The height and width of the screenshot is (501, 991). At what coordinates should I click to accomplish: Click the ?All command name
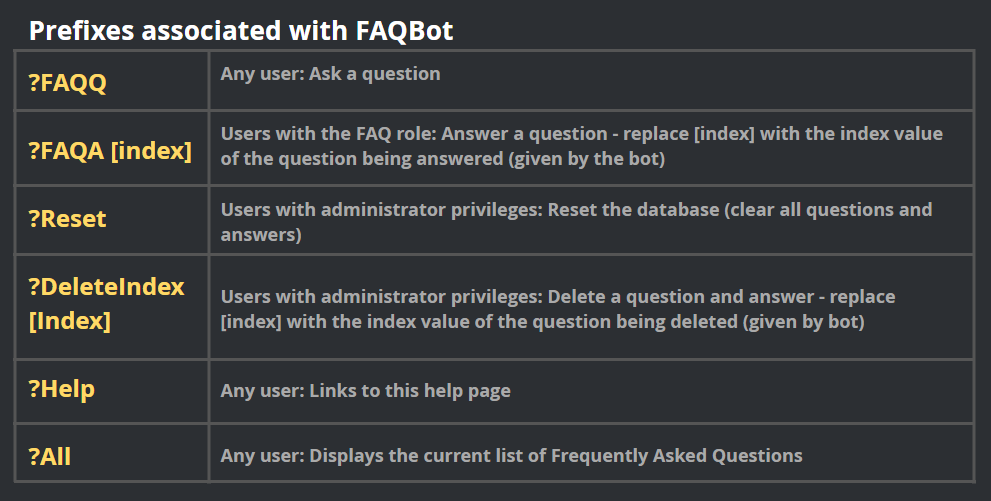[49, 455]
